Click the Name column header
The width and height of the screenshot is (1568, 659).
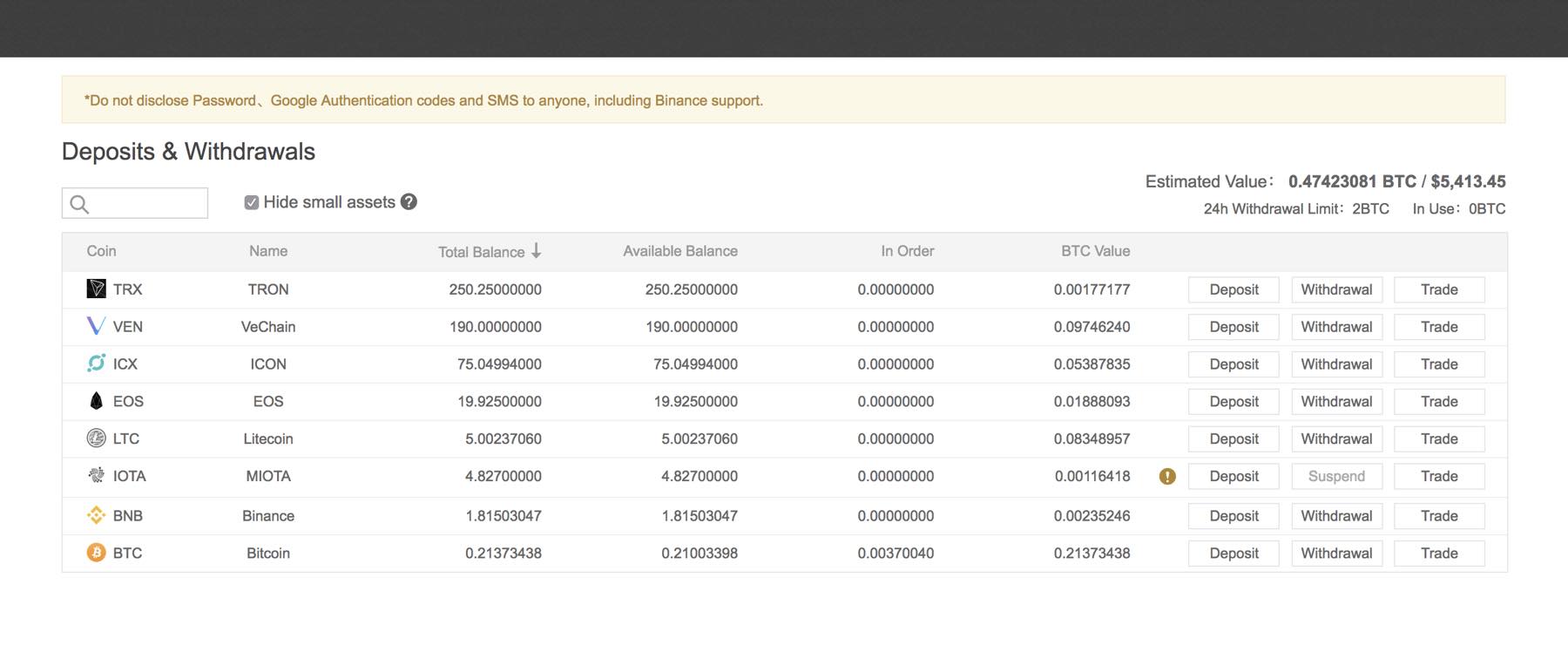point(268,251)
